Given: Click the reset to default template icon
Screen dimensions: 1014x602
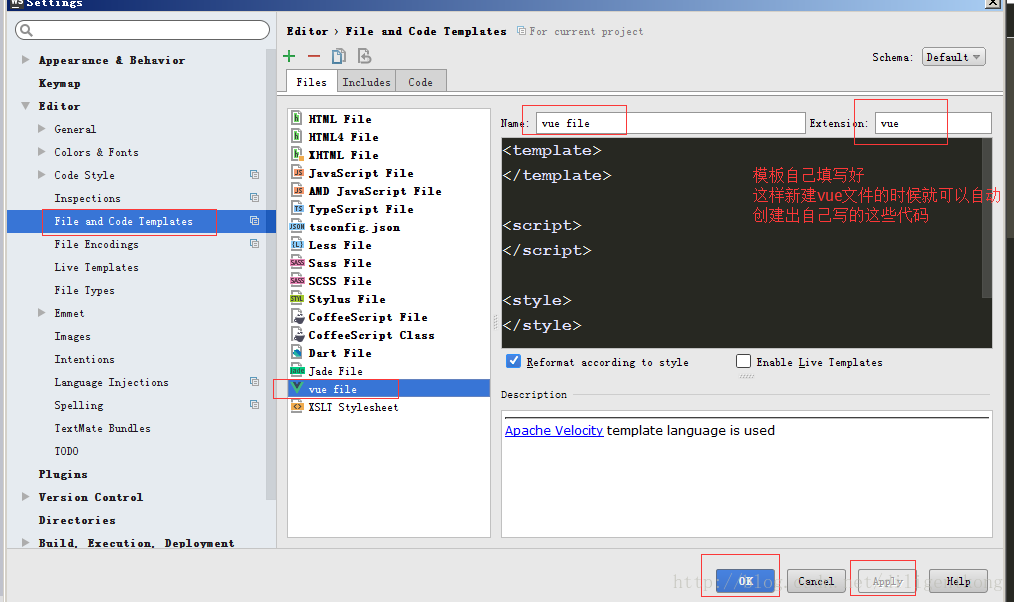Looking at the screenshot, I should click(x=364, y=56).
